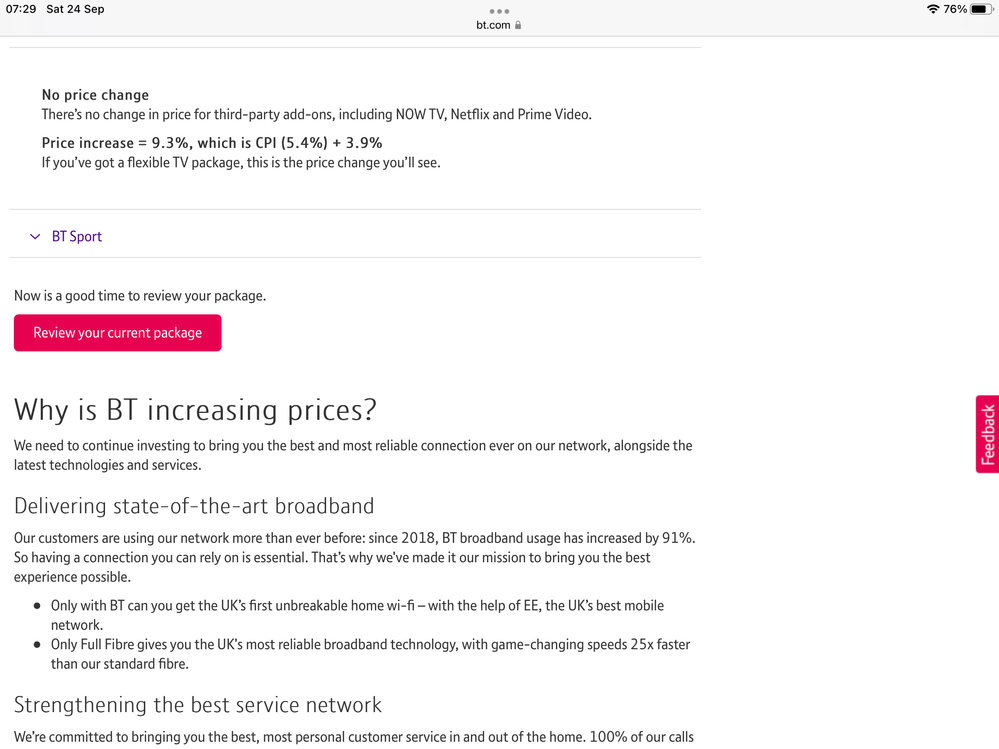Tap the battery icon at top right

pos(981,8)
